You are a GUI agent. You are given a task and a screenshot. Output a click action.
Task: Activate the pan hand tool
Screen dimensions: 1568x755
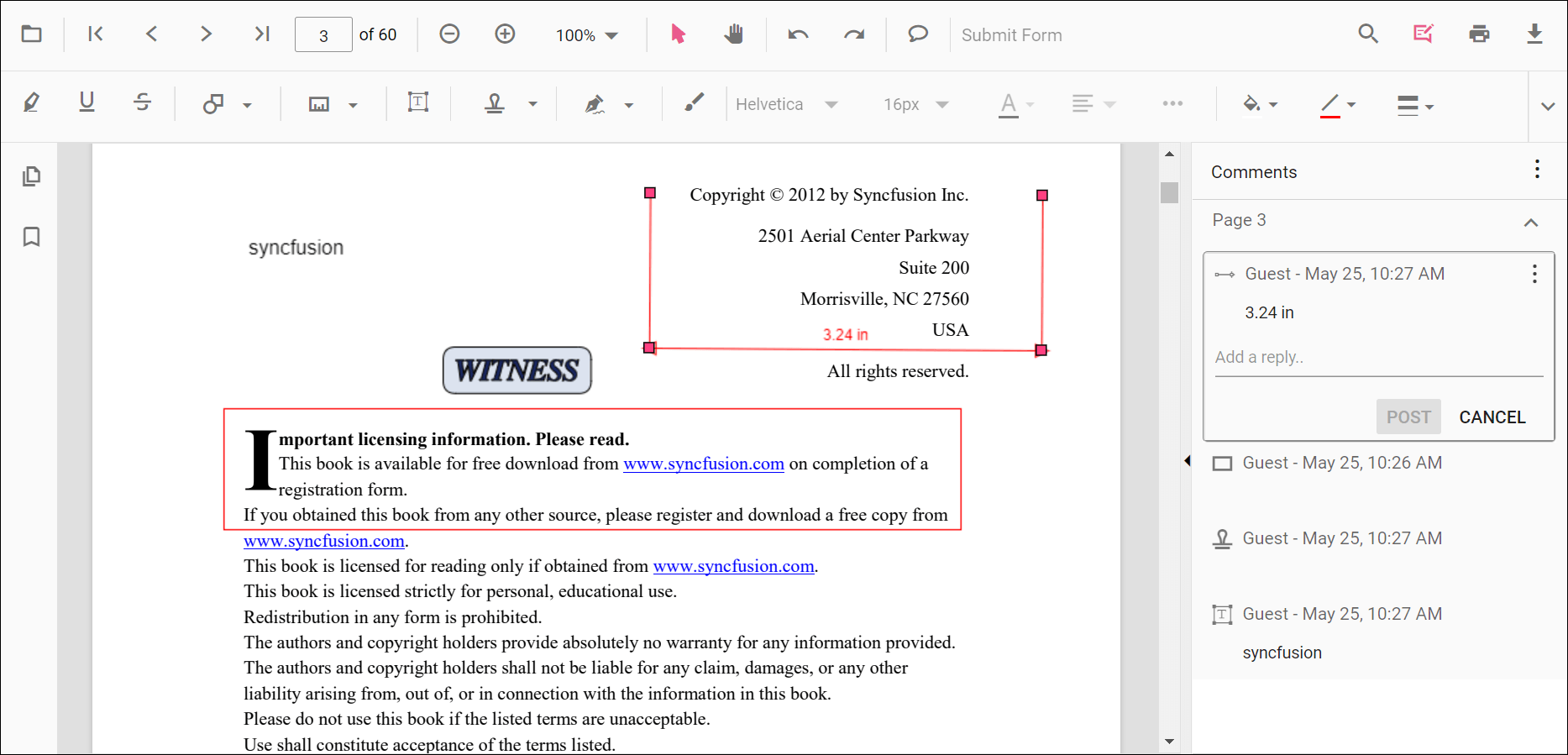(734, 34)
